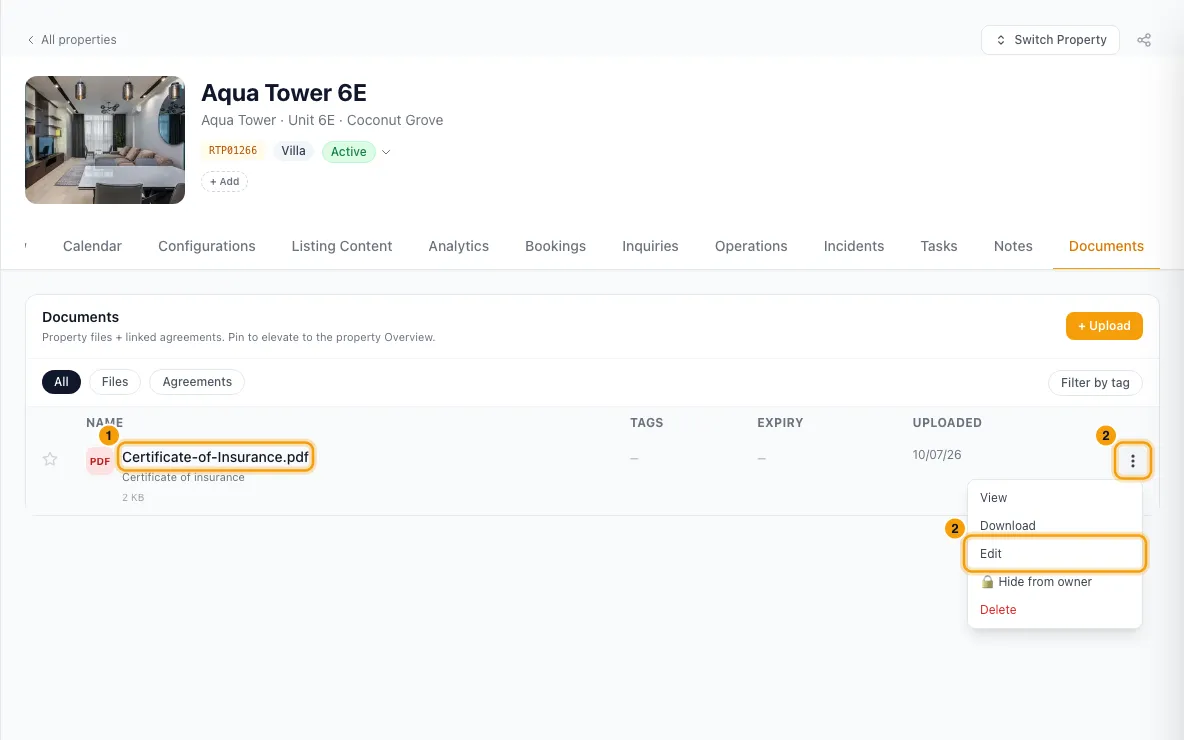This screenshot has height=740, width=1184.
Task: Choose Delete from the document menu
Action: click(x=1054, y=609)
